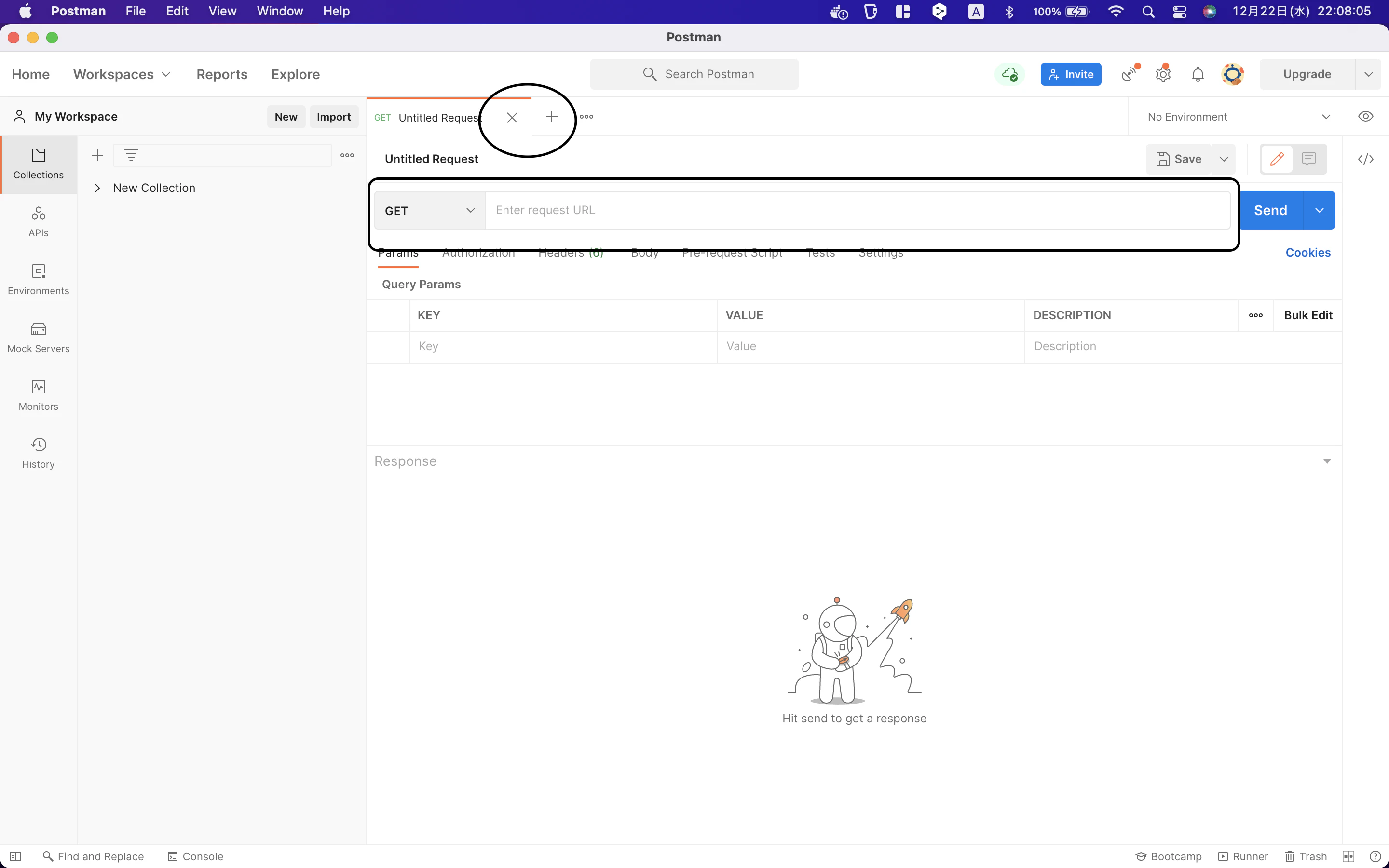Open the Environments sidebar panel
The height and width of the screenshot is (868, 1389).
39,280
